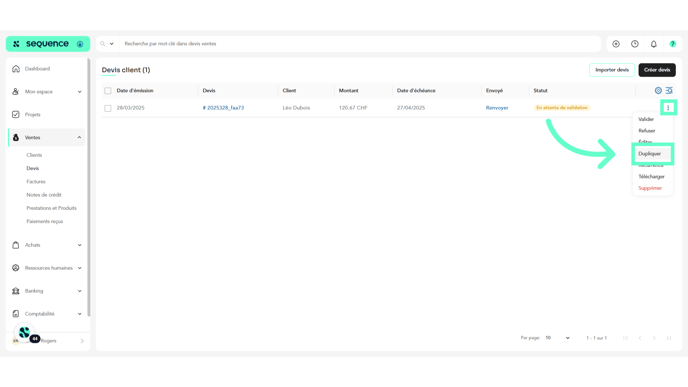
Task: Click the Comptabilité document icon
Action: 16,314
